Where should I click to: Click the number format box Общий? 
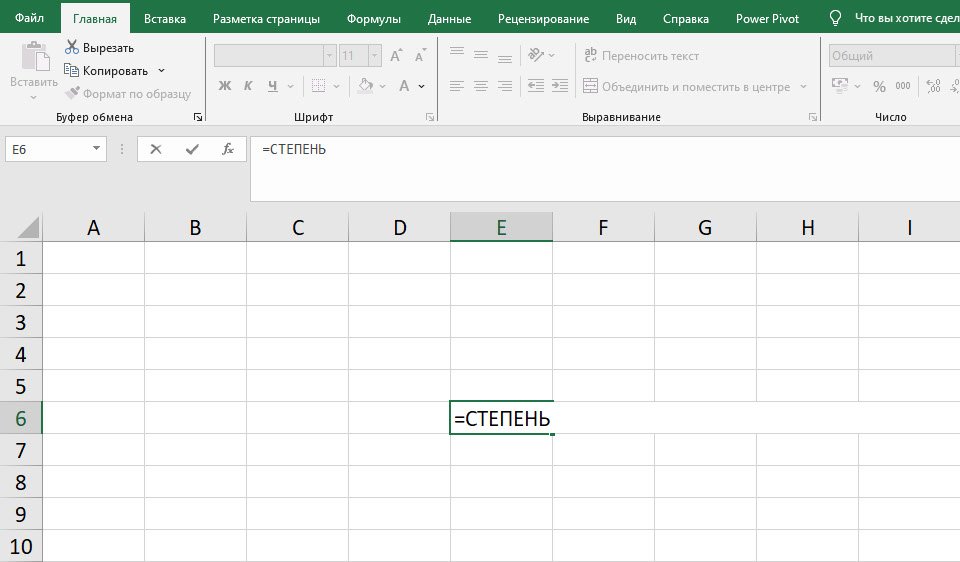[x=891, y=56]
